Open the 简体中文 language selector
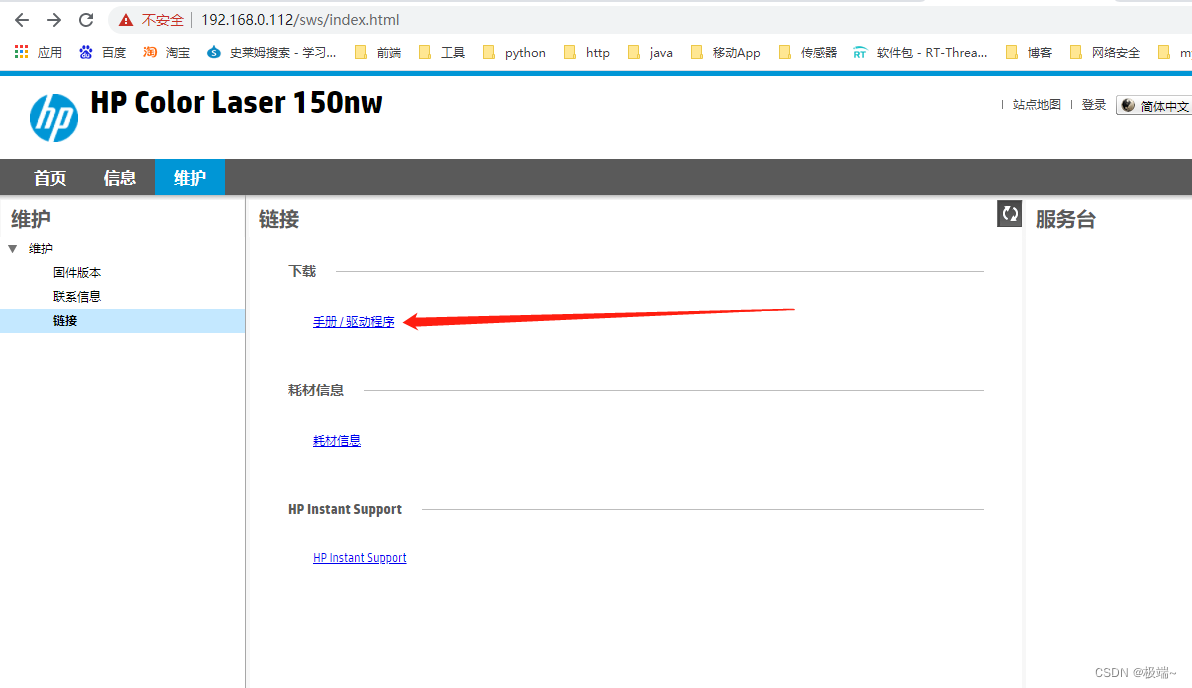 1154,106
